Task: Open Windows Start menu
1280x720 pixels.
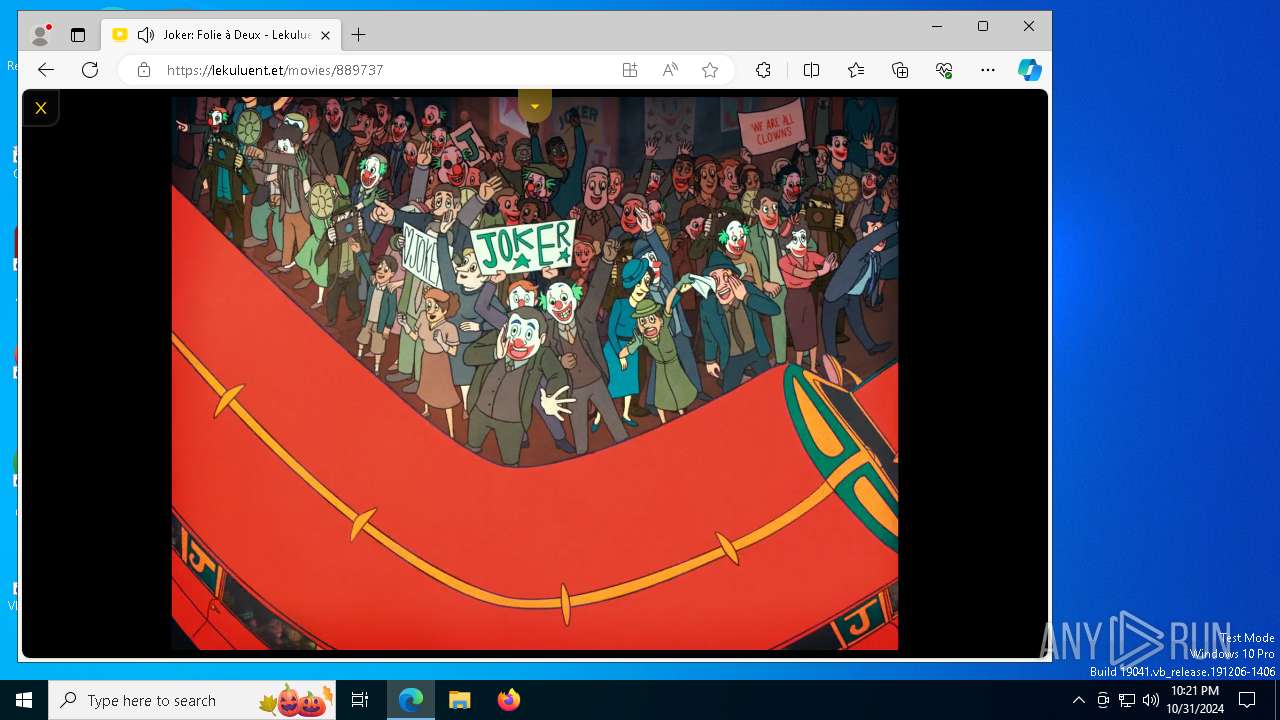Action: tap(24, 700)
